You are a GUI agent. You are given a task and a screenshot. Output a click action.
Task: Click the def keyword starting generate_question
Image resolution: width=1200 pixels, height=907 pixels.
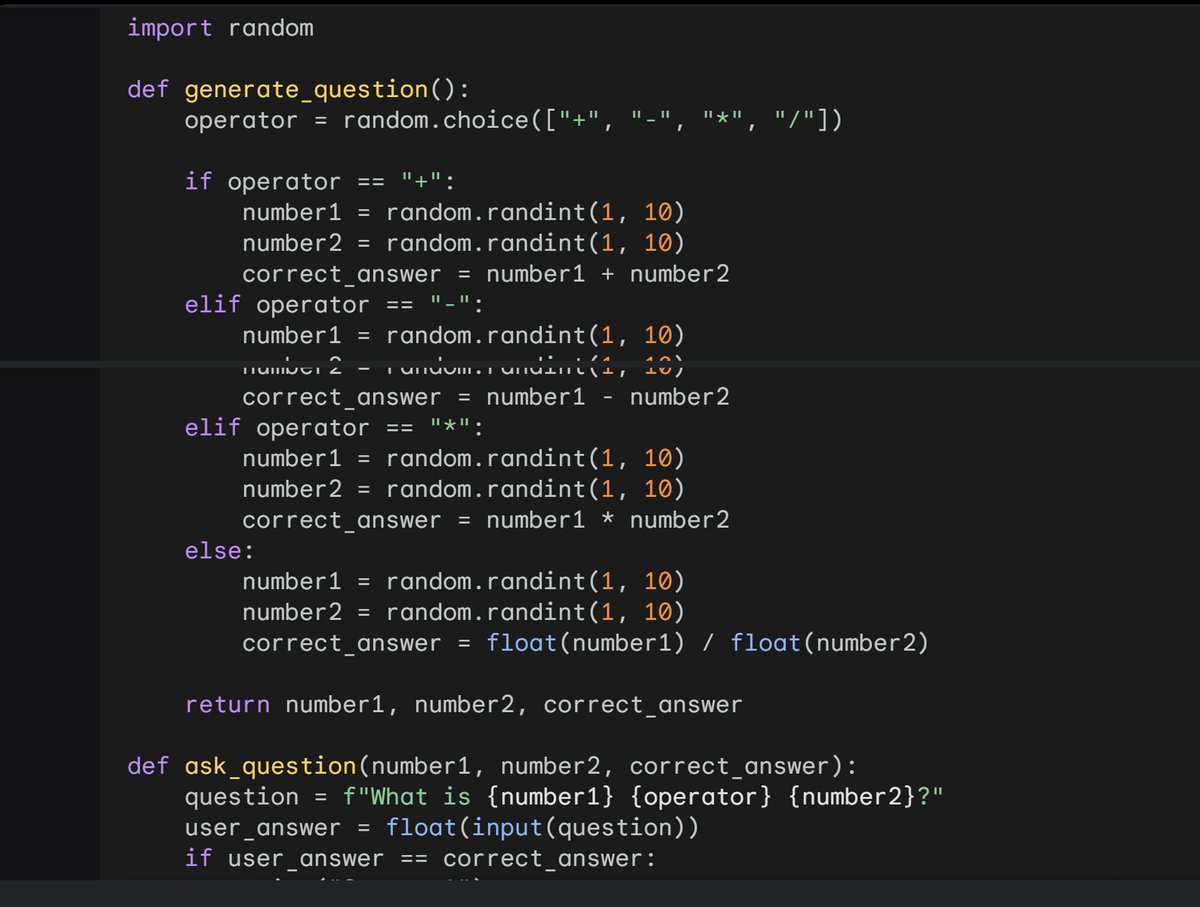click(146, 89)
